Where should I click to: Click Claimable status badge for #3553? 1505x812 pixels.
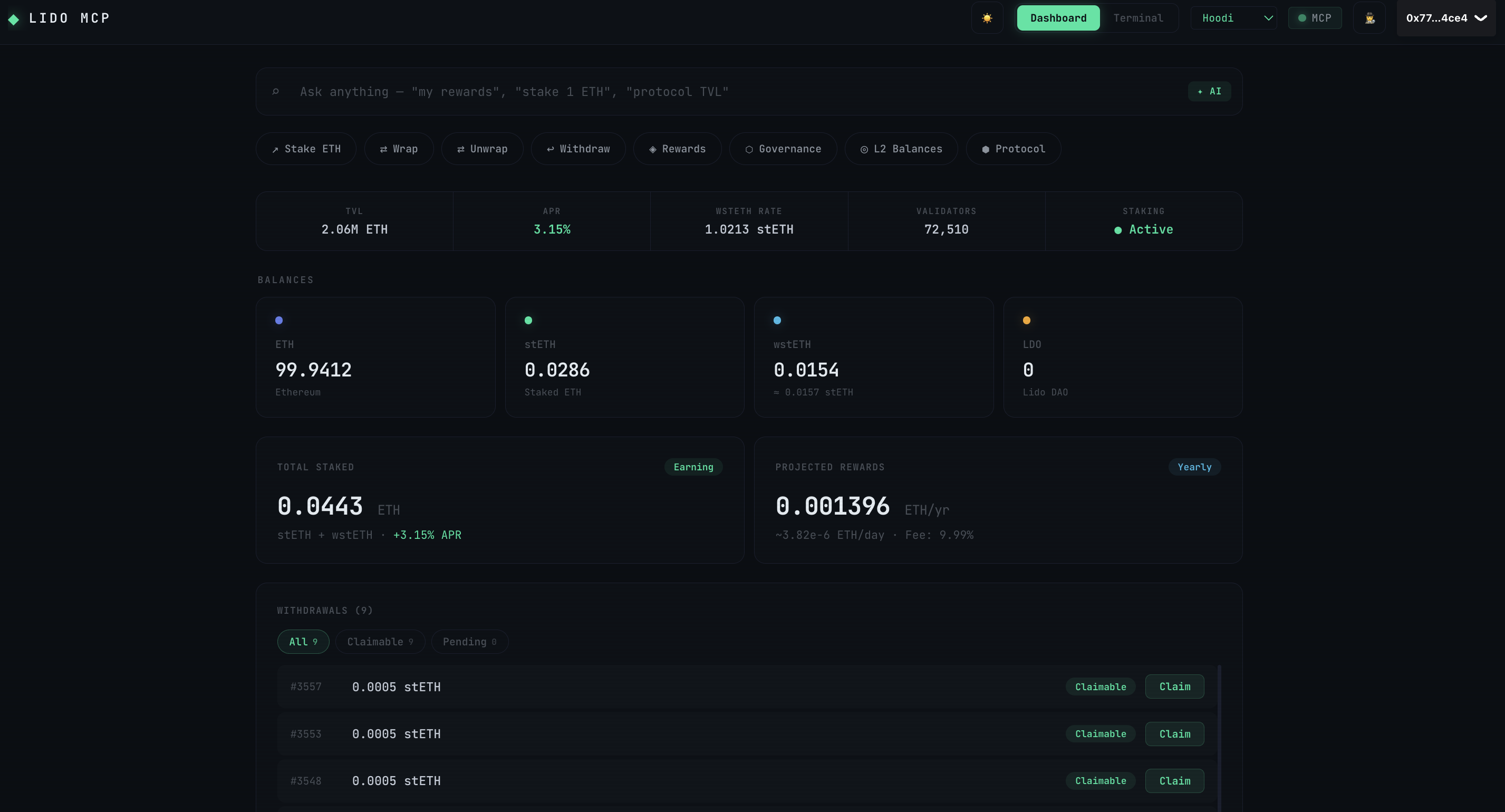click(1101, 734)
